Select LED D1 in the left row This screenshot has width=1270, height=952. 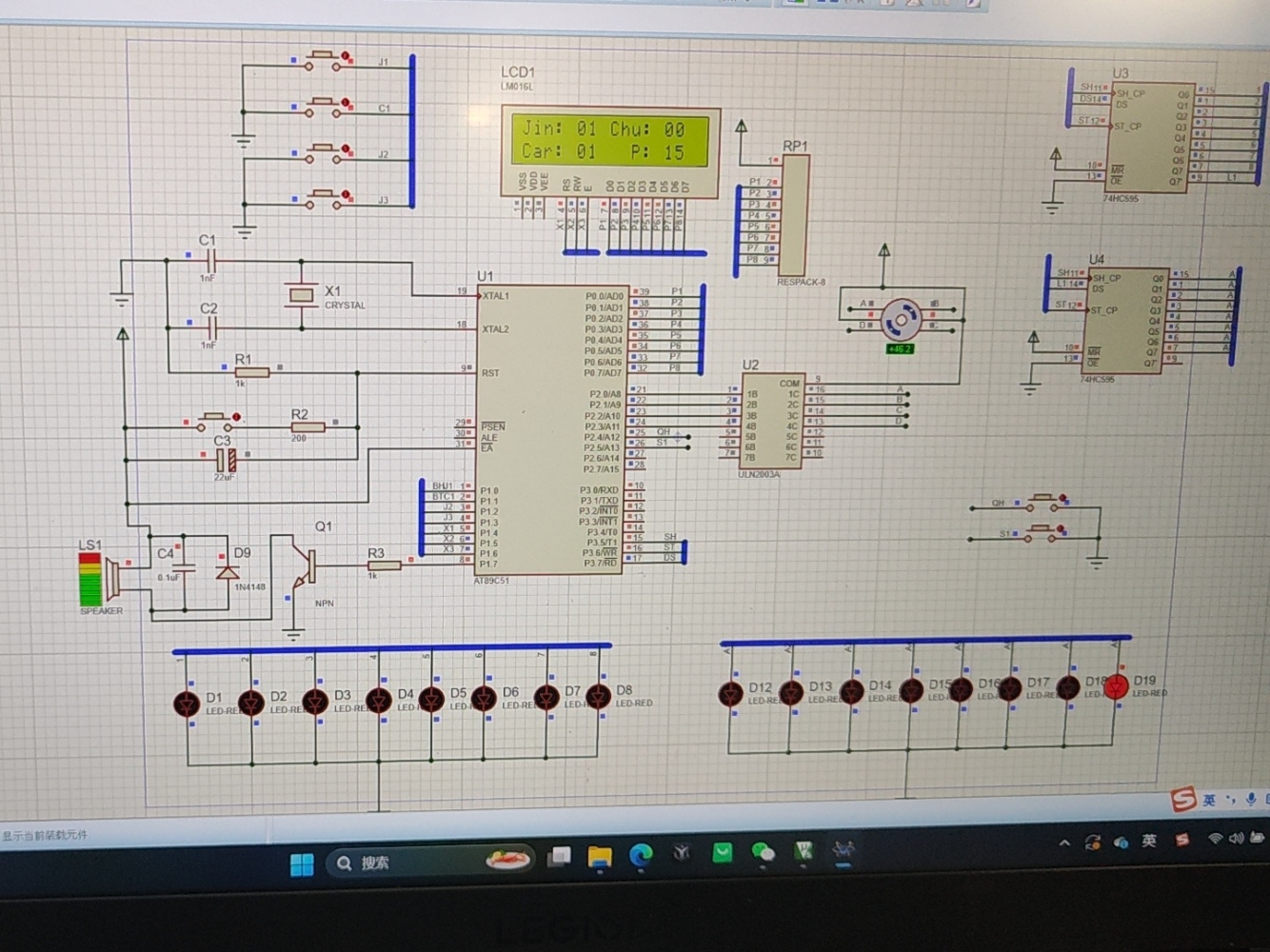click(x=187, y=704)
